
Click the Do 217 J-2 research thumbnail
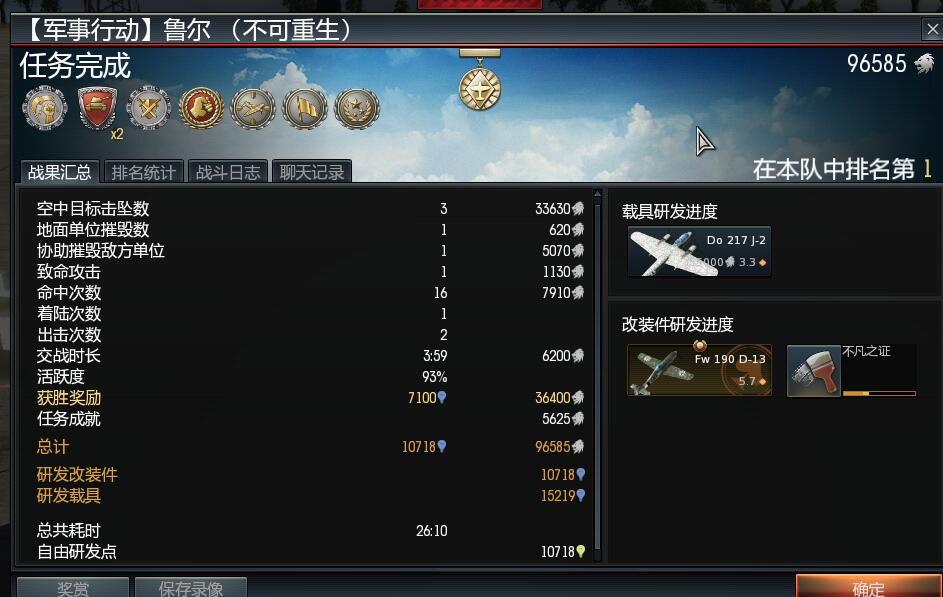699,251
